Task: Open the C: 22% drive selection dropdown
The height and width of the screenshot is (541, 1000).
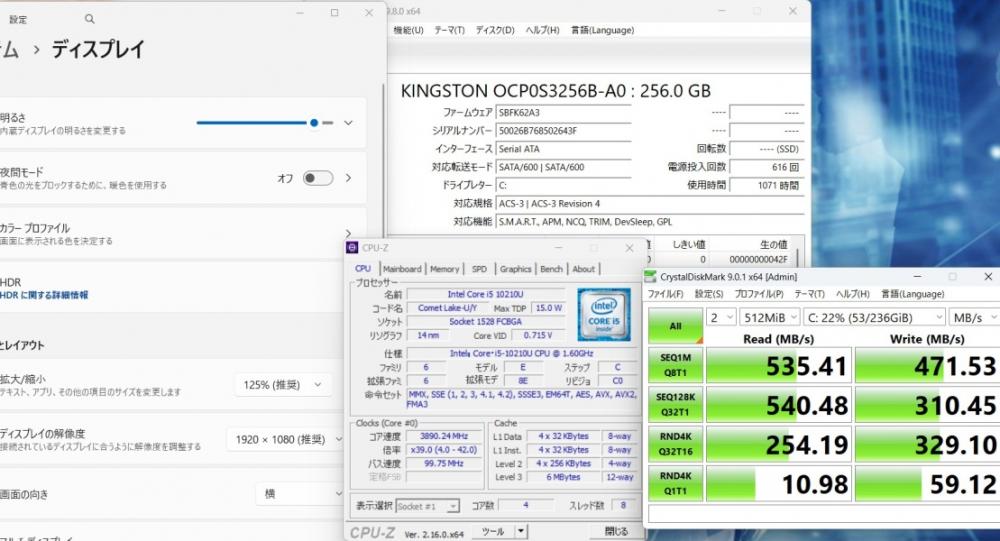Action: tap(874, 317)
